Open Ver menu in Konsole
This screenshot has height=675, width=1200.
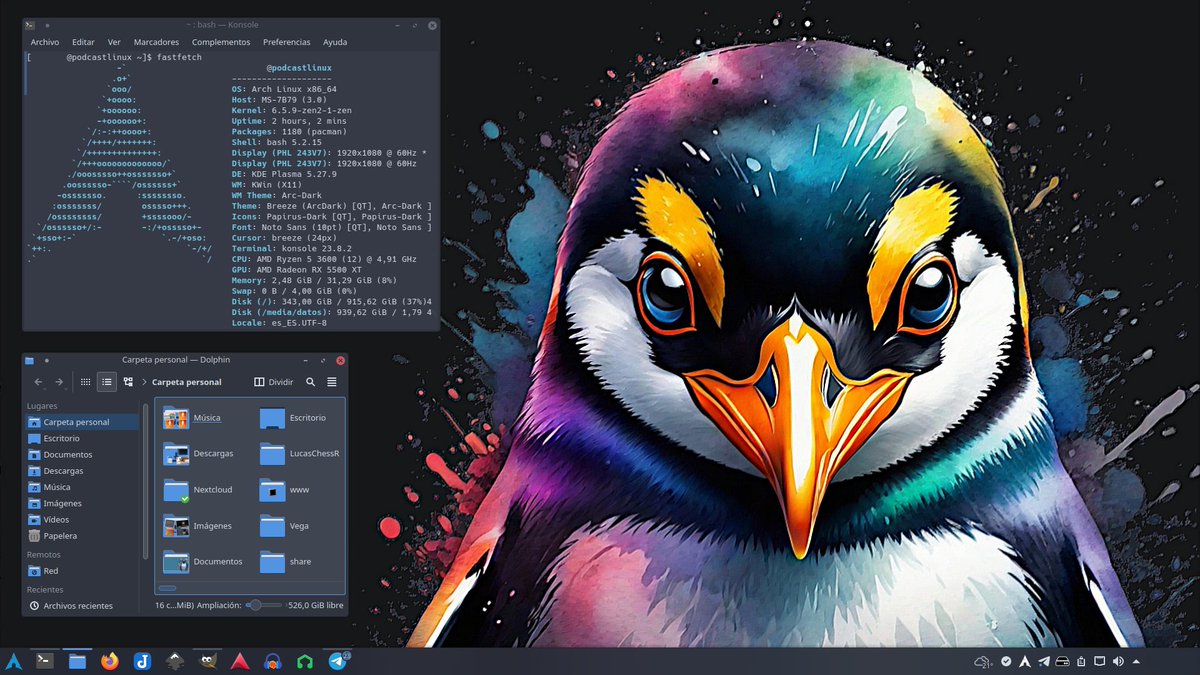tap(114, 42)
